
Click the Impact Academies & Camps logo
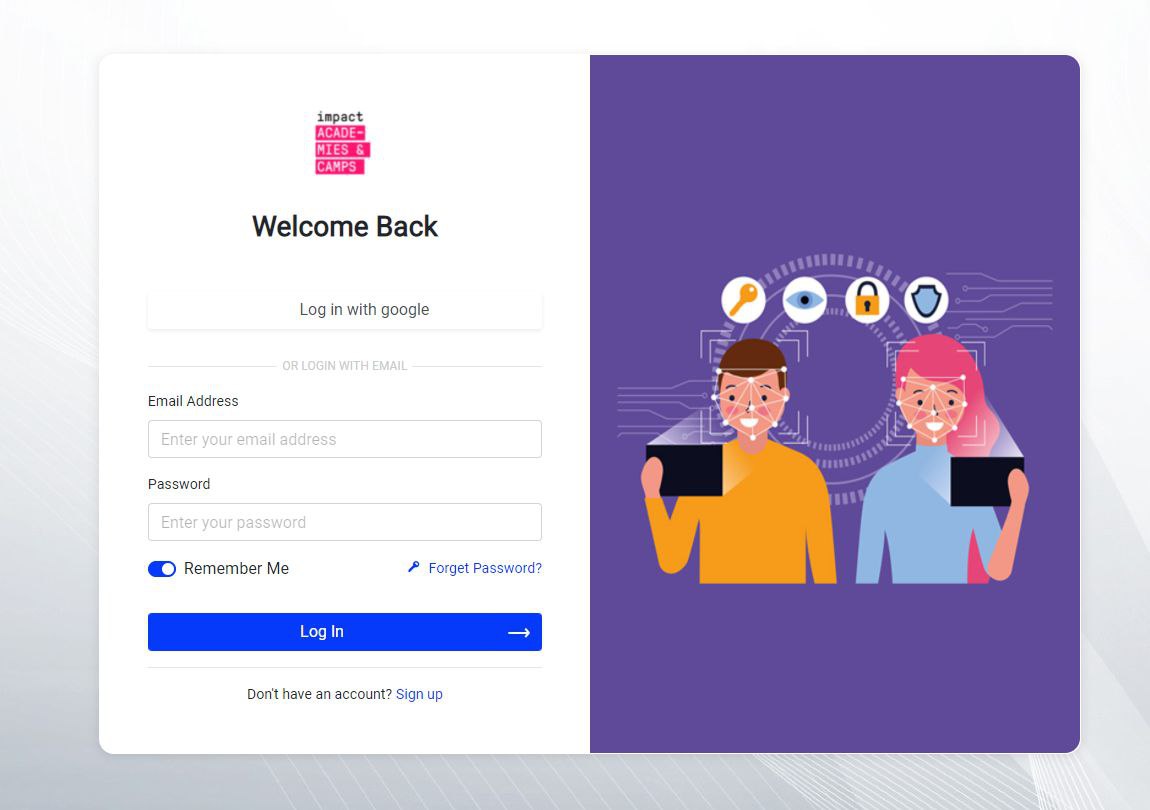tap(342, 142)
